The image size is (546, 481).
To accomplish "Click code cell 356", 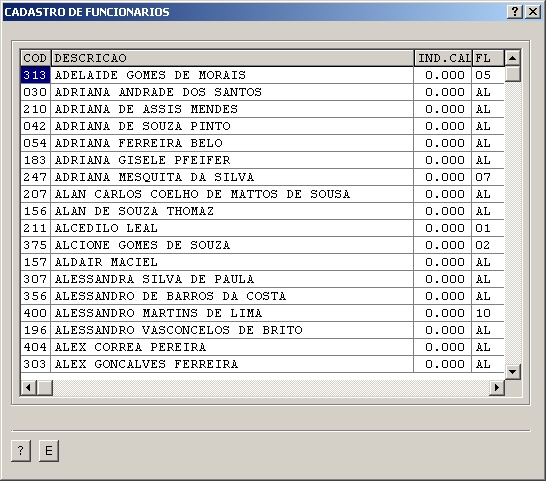I will coord(36,296).
